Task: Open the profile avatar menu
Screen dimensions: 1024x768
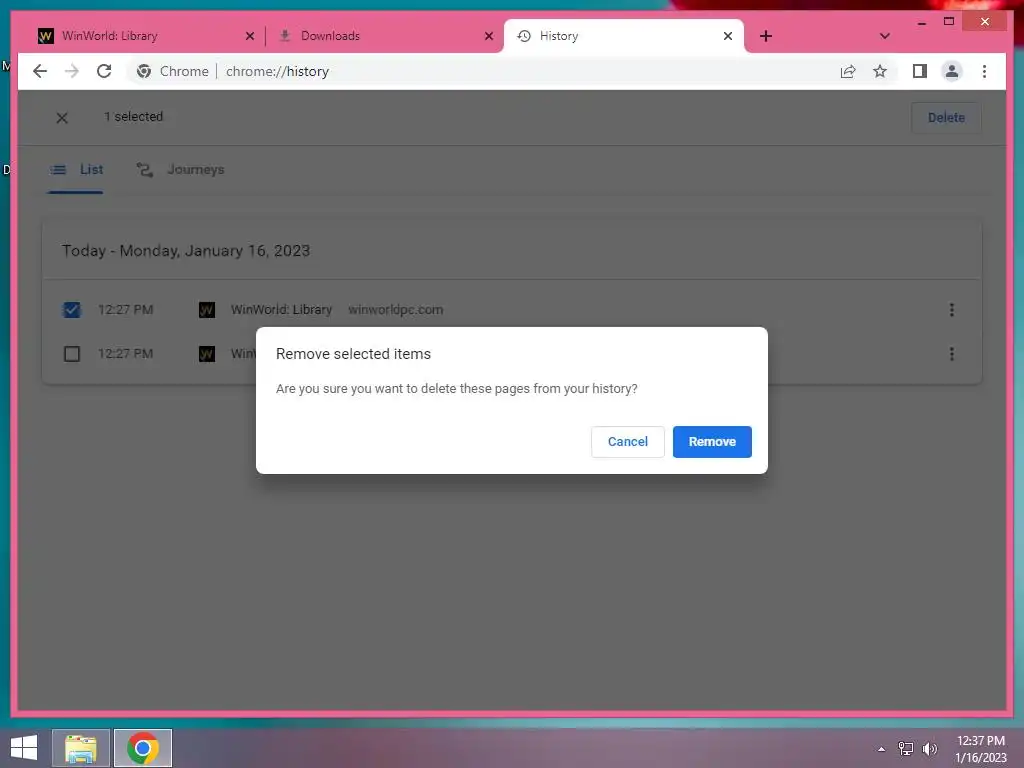Action: point(952,71)
